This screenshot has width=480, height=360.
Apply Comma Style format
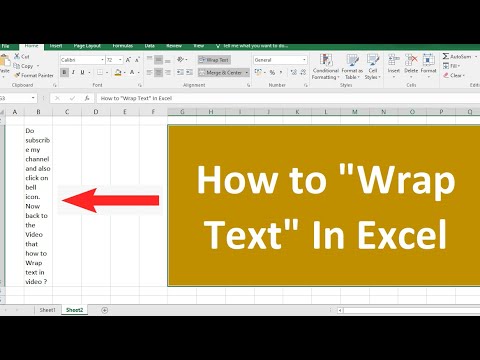pos(282,72)
